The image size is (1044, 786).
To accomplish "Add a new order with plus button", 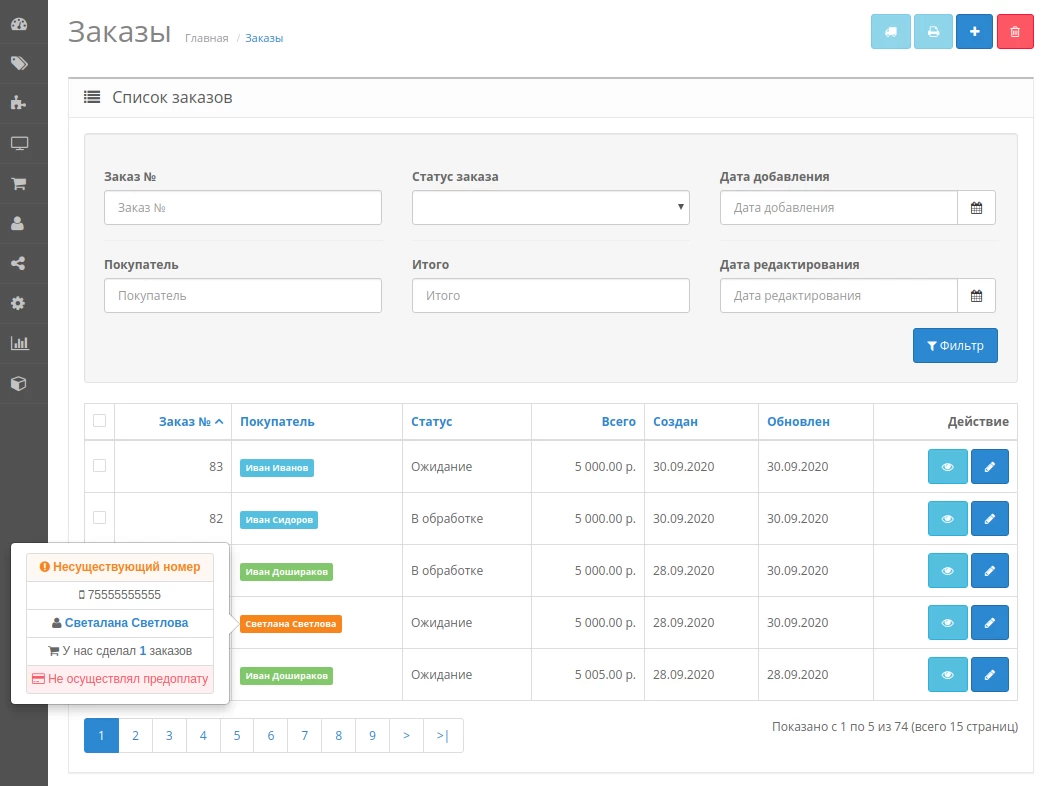I will (x=974, y=31).
